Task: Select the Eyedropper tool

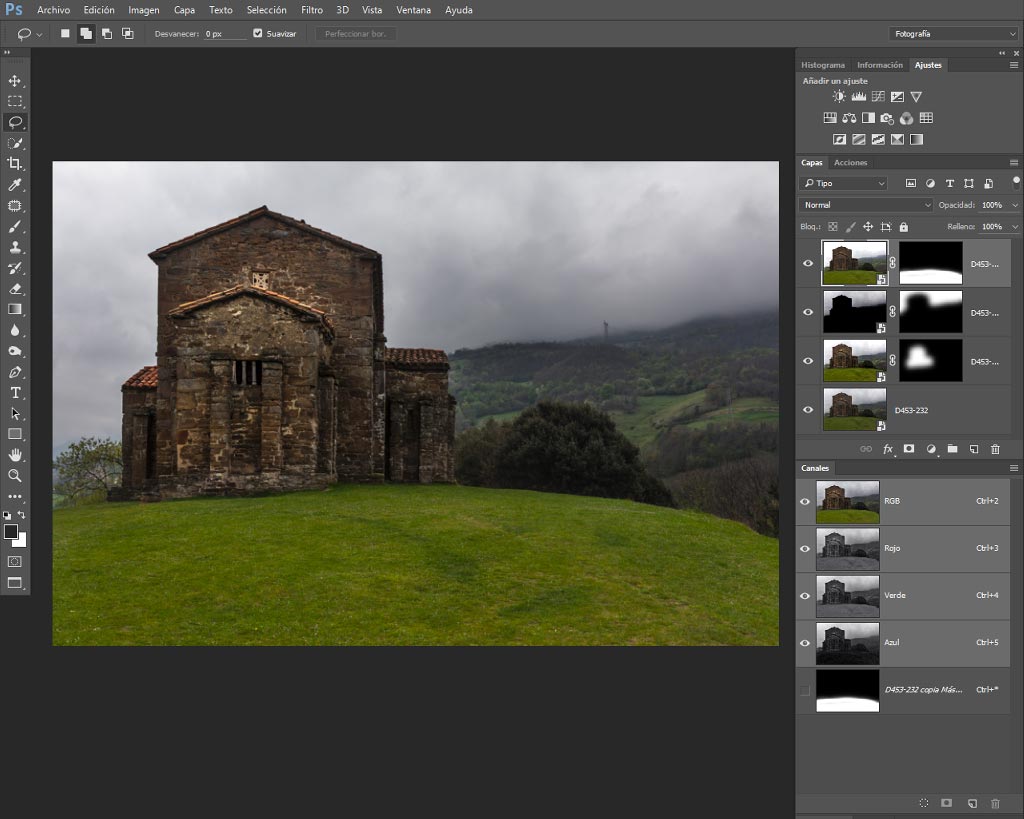Action: coord(14,185)
